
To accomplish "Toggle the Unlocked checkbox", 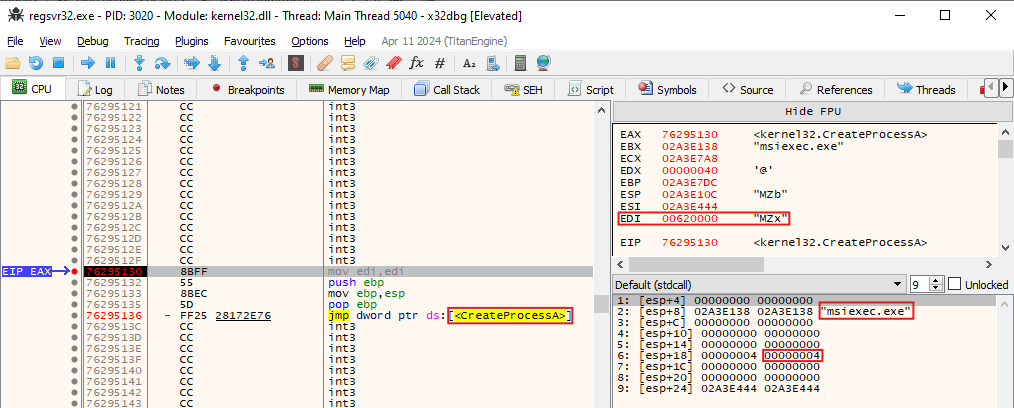I will [955, 285].
